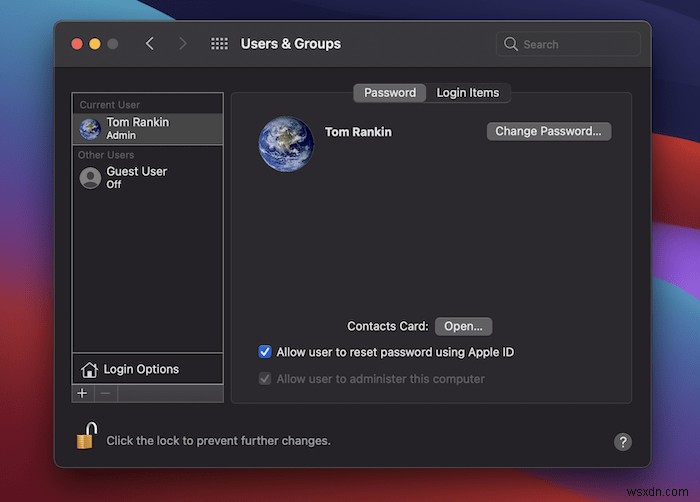Click the dimmed Allow user to administer checkbox
The width and height of the screenshot is (700, 502).
pos(265,379)
